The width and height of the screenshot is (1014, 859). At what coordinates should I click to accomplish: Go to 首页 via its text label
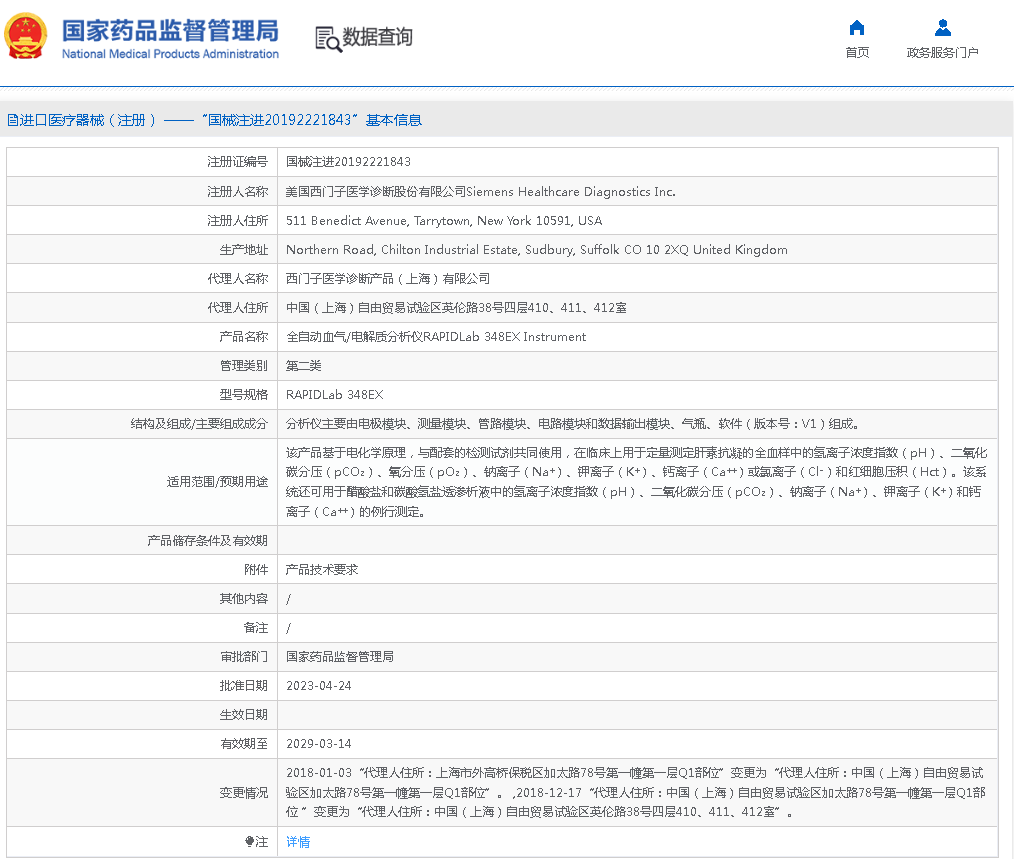(857, 53)
